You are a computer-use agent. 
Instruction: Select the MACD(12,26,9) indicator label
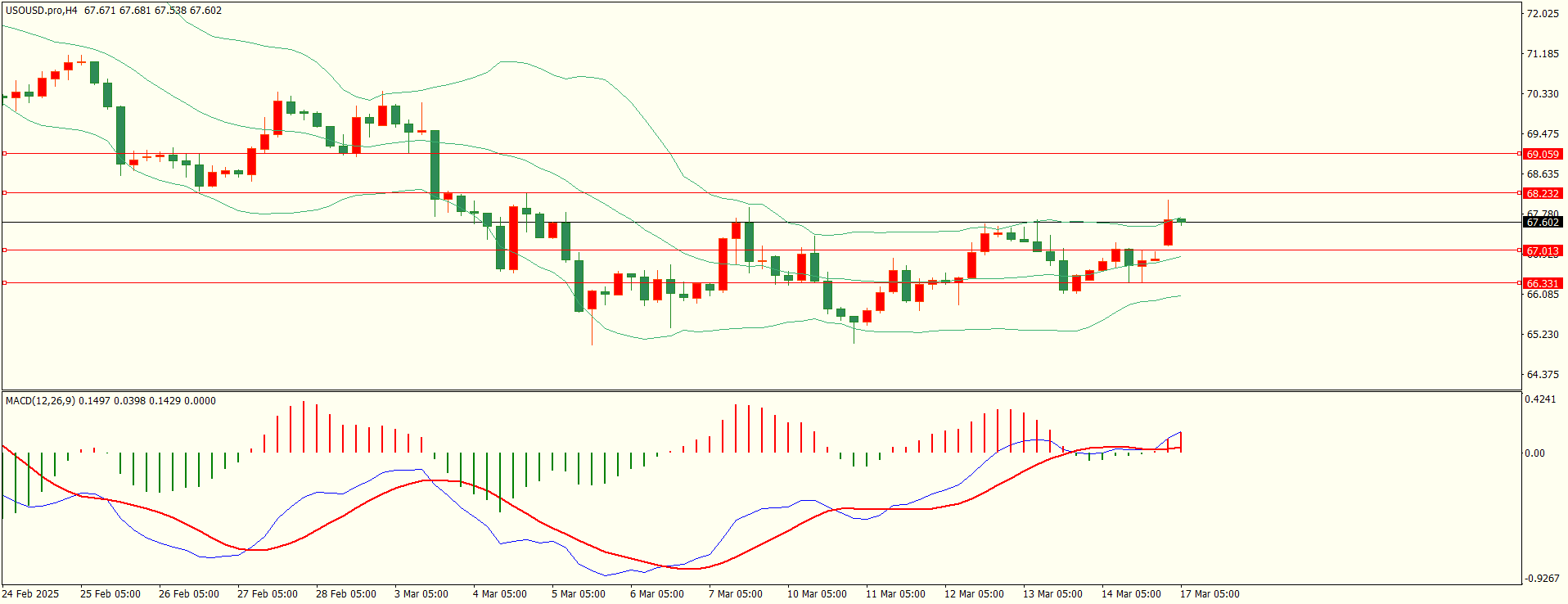[x=40, y=401]
